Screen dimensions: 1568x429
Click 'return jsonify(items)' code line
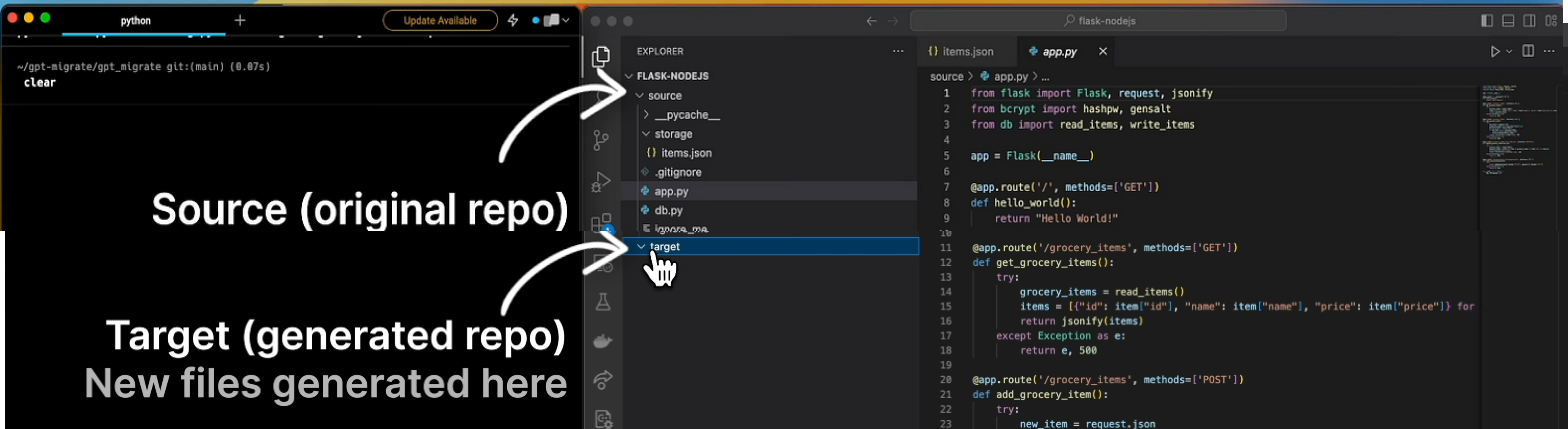point(1082,321)
